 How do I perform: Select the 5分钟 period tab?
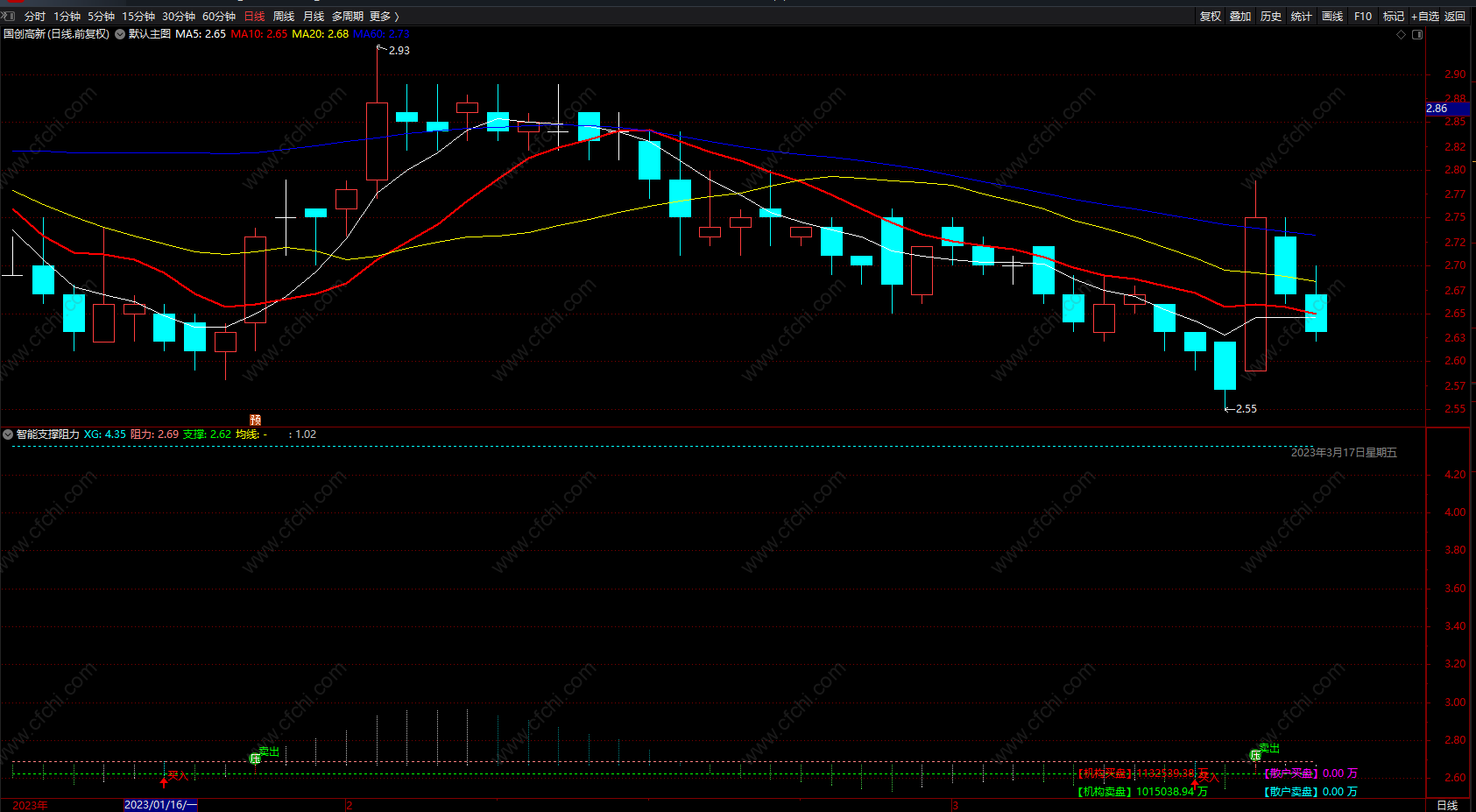click(101, 17)
